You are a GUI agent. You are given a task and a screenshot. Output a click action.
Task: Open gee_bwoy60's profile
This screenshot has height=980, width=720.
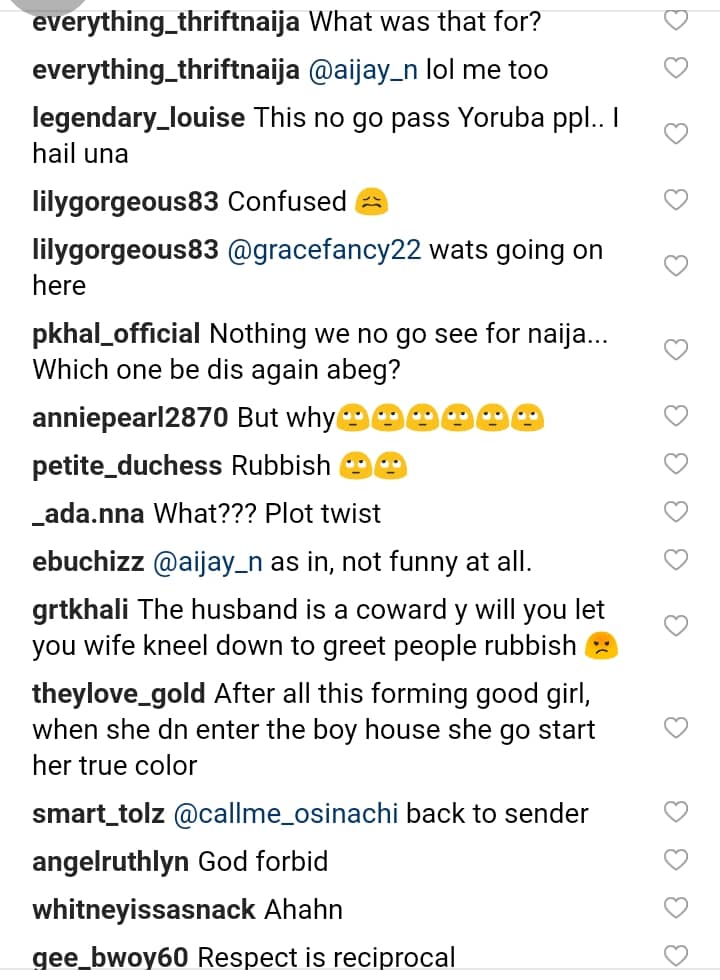click(111, 958)
